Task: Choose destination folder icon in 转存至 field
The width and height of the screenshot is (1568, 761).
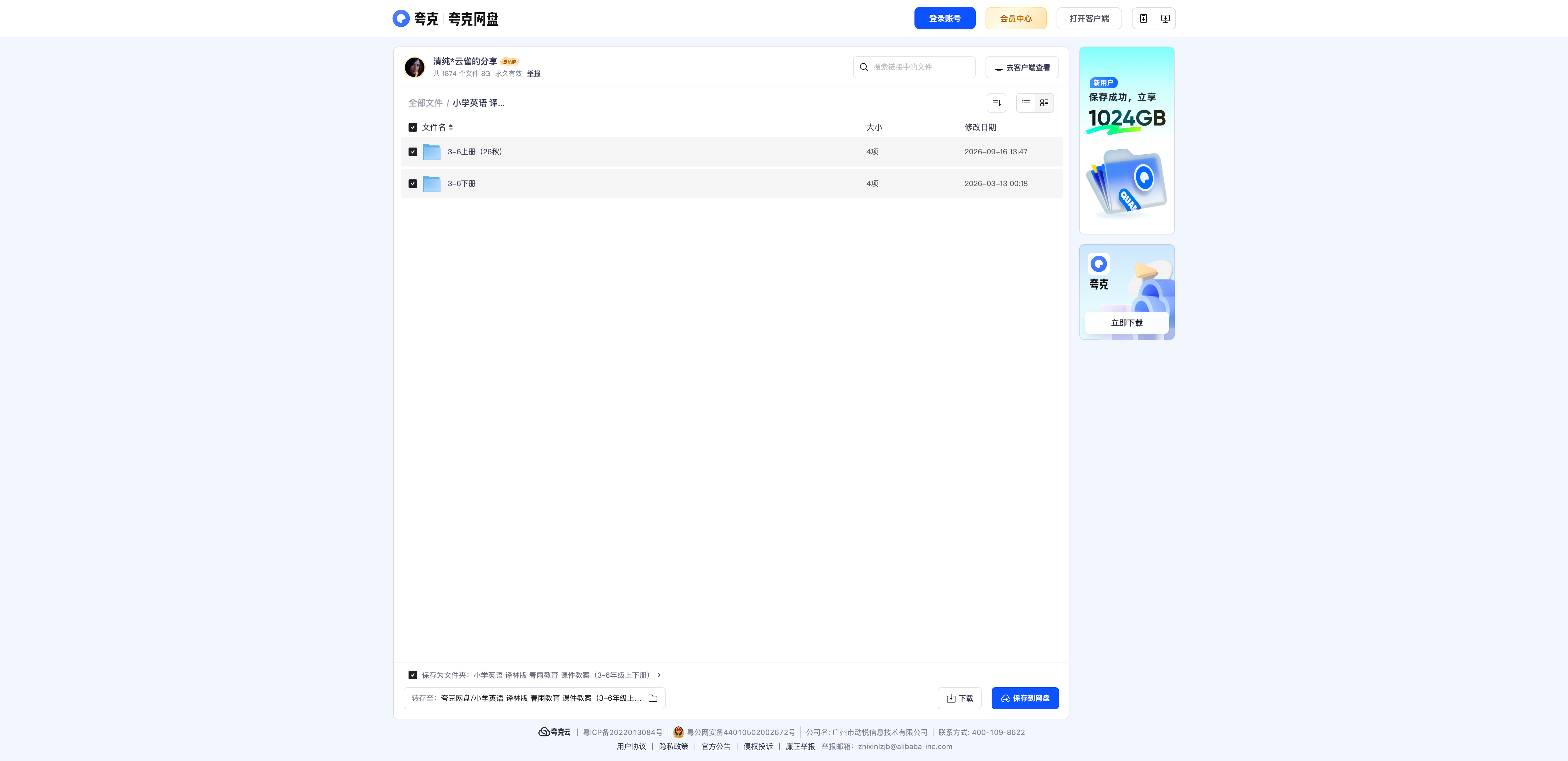Action: pos(653,698)
